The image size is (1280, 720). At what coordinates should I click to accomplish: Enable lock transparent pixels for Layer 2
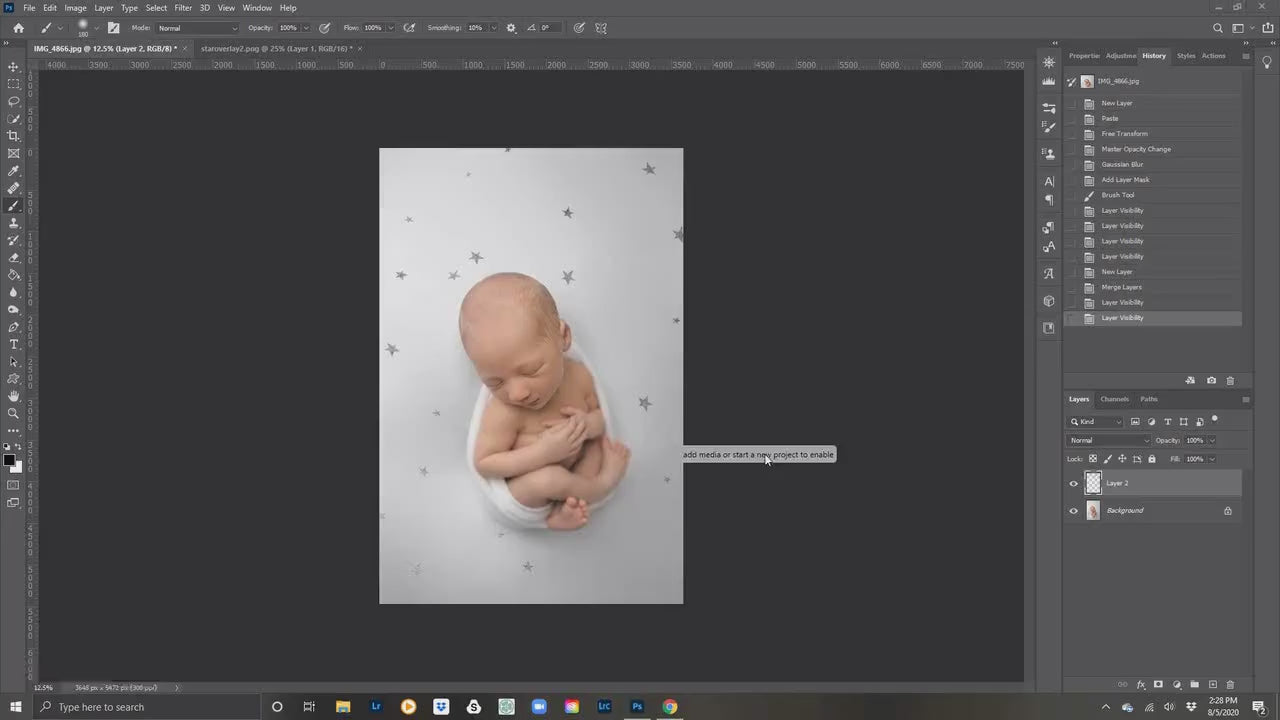1094,459
